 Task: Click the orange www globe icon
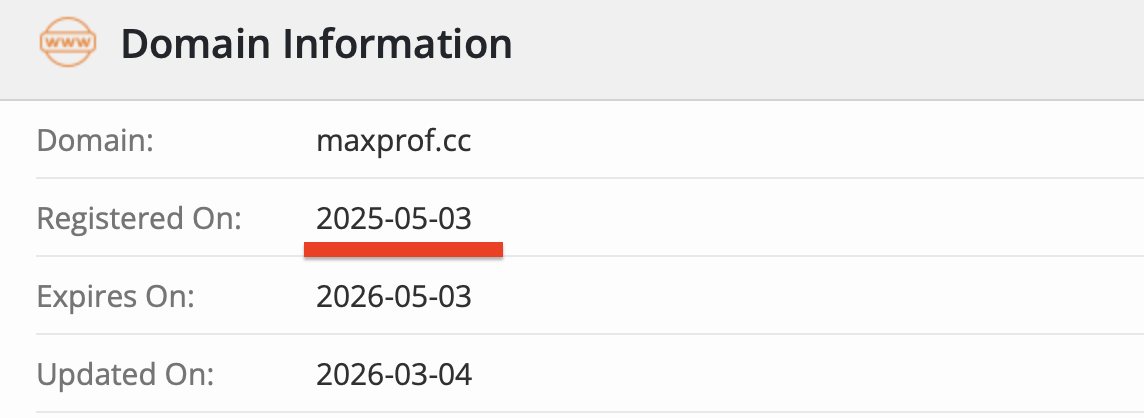click(67, 44)
